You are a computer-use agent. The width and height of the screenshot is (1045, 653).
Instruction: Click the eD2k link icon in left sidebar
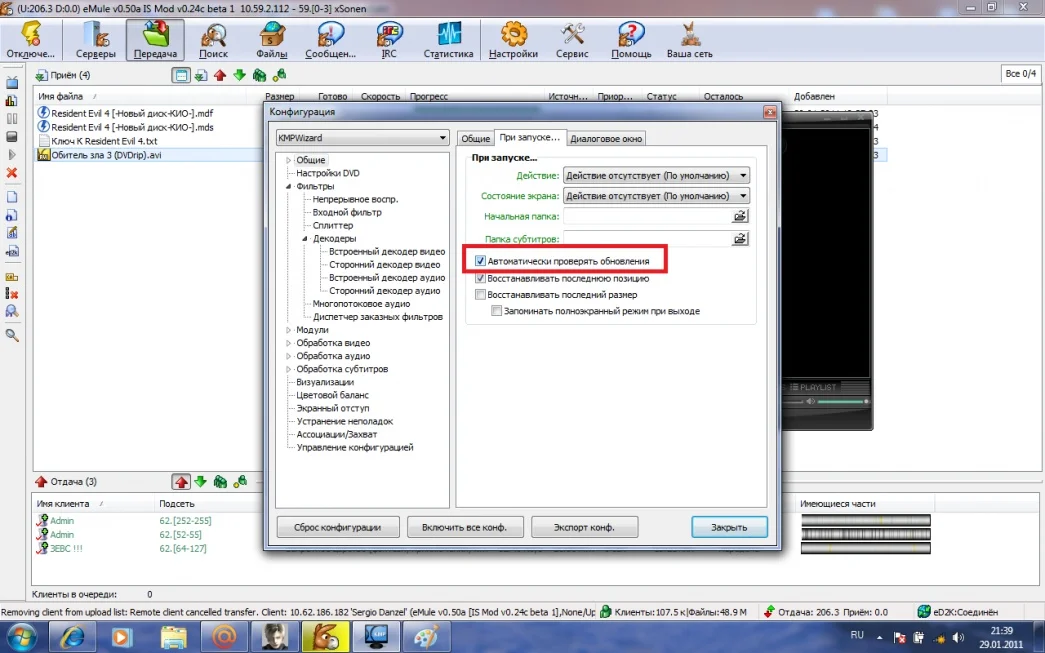(12, 252)
